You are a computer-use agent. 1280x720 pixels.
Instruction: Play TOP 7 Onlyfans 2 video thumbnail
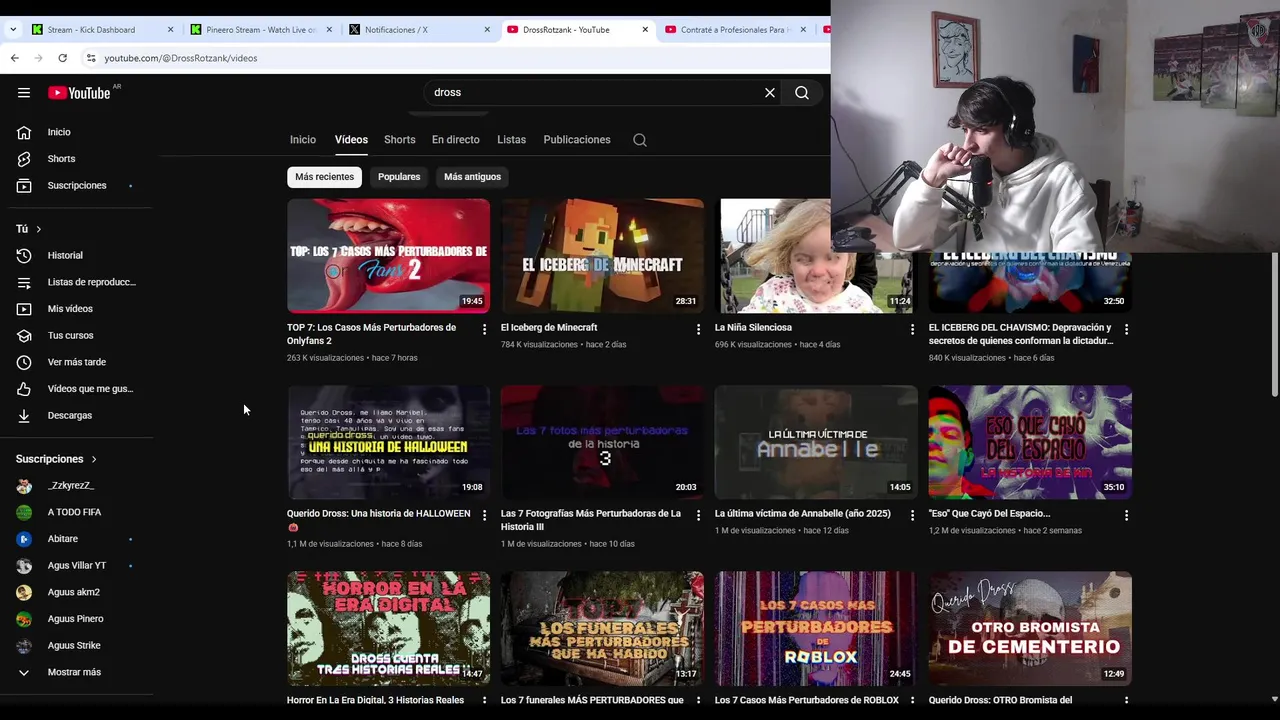click(388, 256)
